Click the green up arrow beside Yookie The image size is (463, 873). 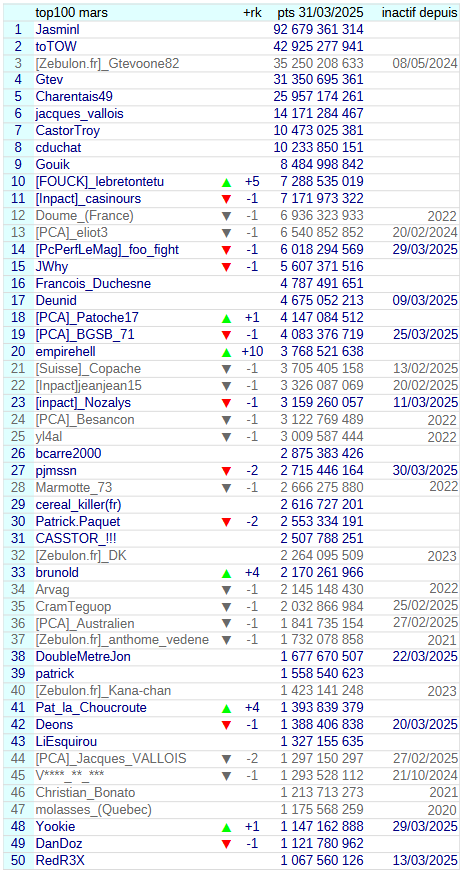point(226,827)
